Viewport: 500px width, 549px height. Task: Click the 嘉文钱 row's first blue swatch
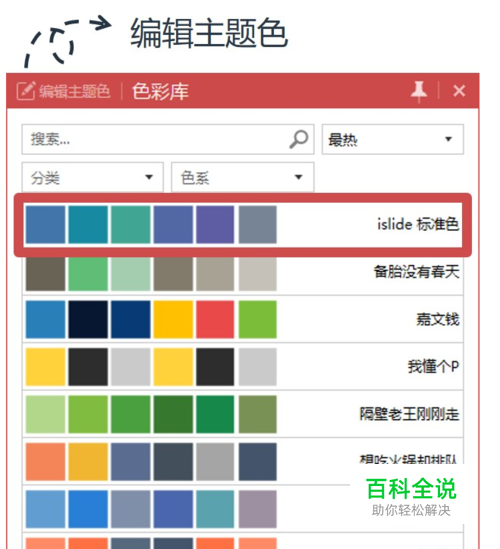coord(46,319)
